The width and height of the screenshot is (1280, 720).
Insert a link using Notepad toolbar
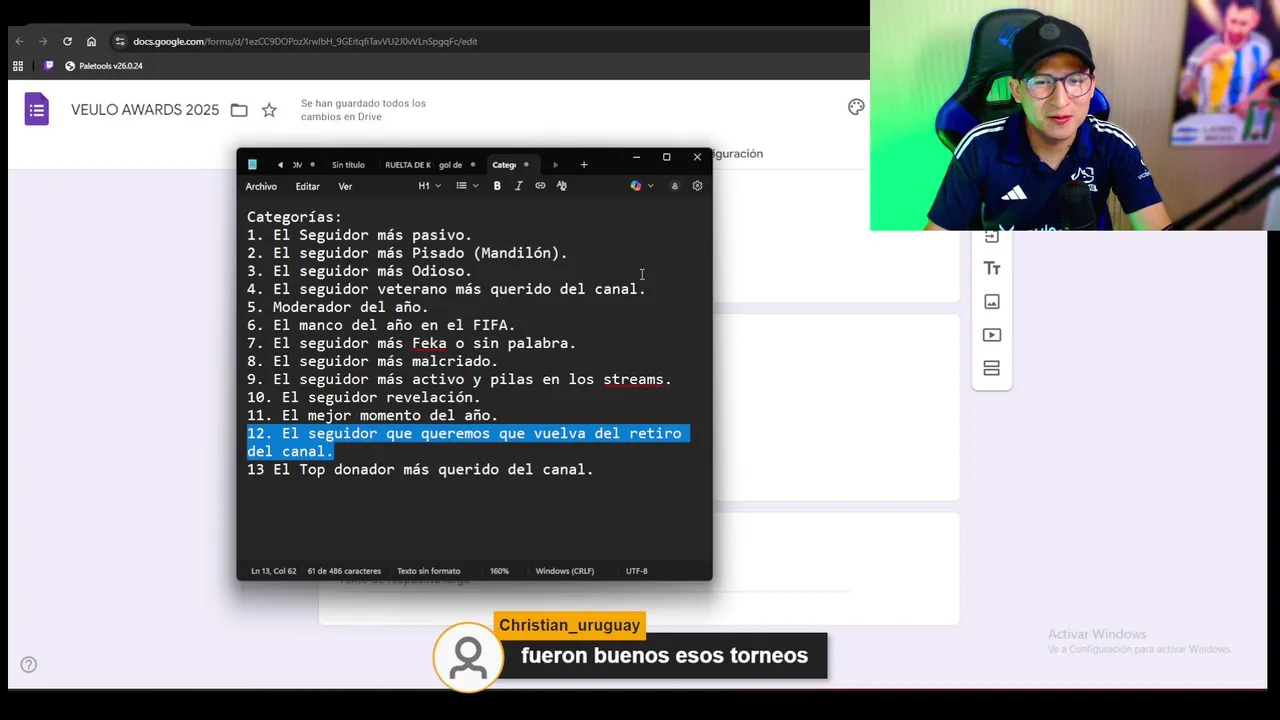click(540, 186)
